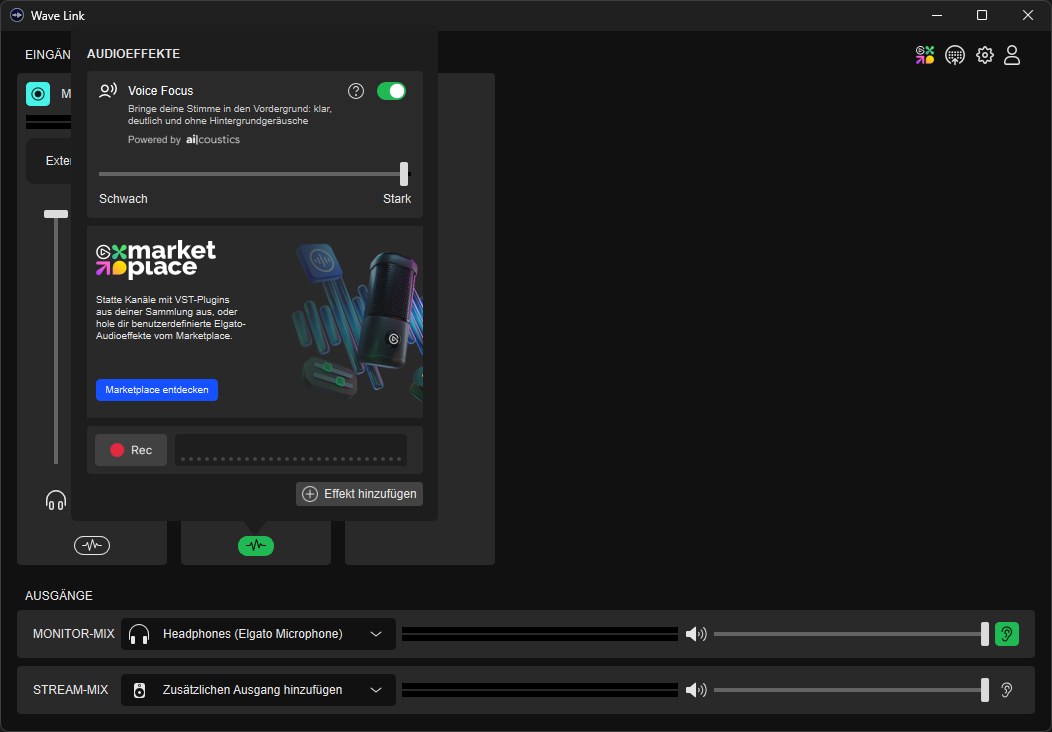Image resolution: width=1052 pixels, height=732 pixels.
Task: Start recording with the Rec button
Action: (x=131, y=450)
